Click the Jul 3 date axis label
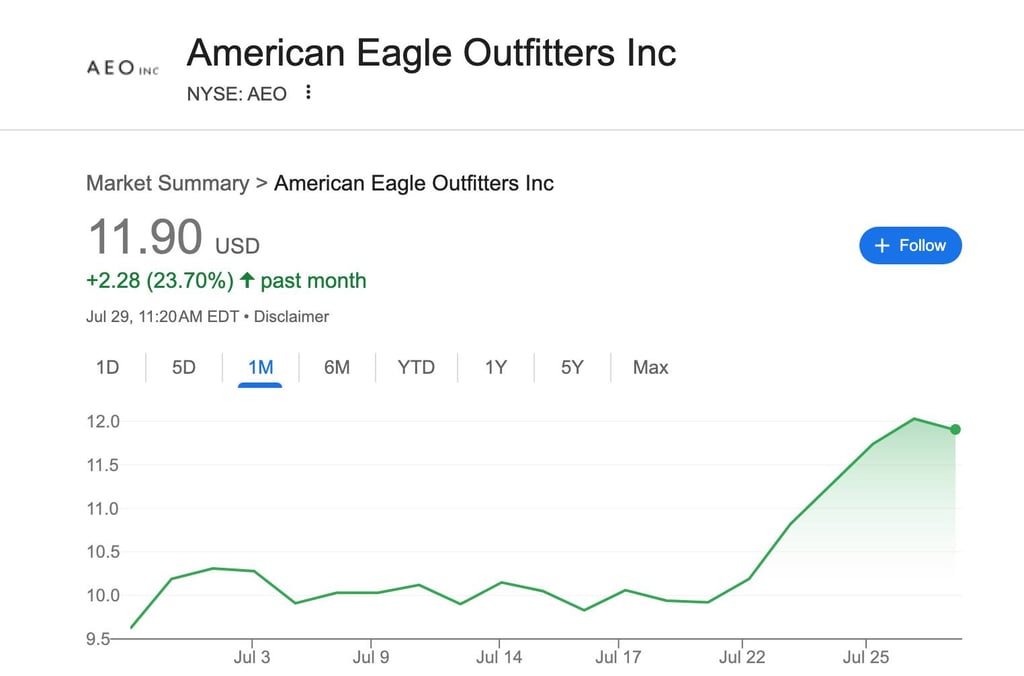This screenshot has width=1024, height=676. (x=252, y=656)
